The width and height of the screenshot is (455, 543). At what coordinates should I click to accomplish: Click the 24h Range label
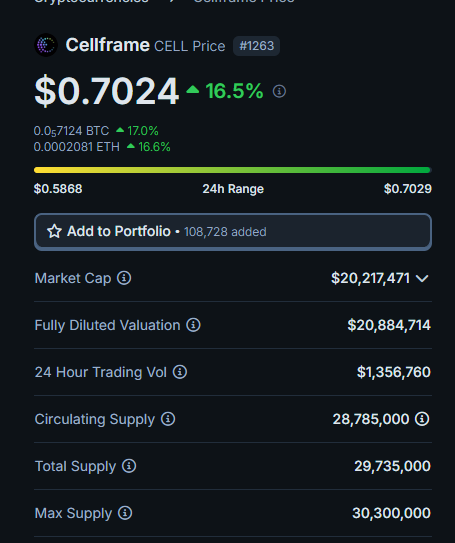click(233, 189)
